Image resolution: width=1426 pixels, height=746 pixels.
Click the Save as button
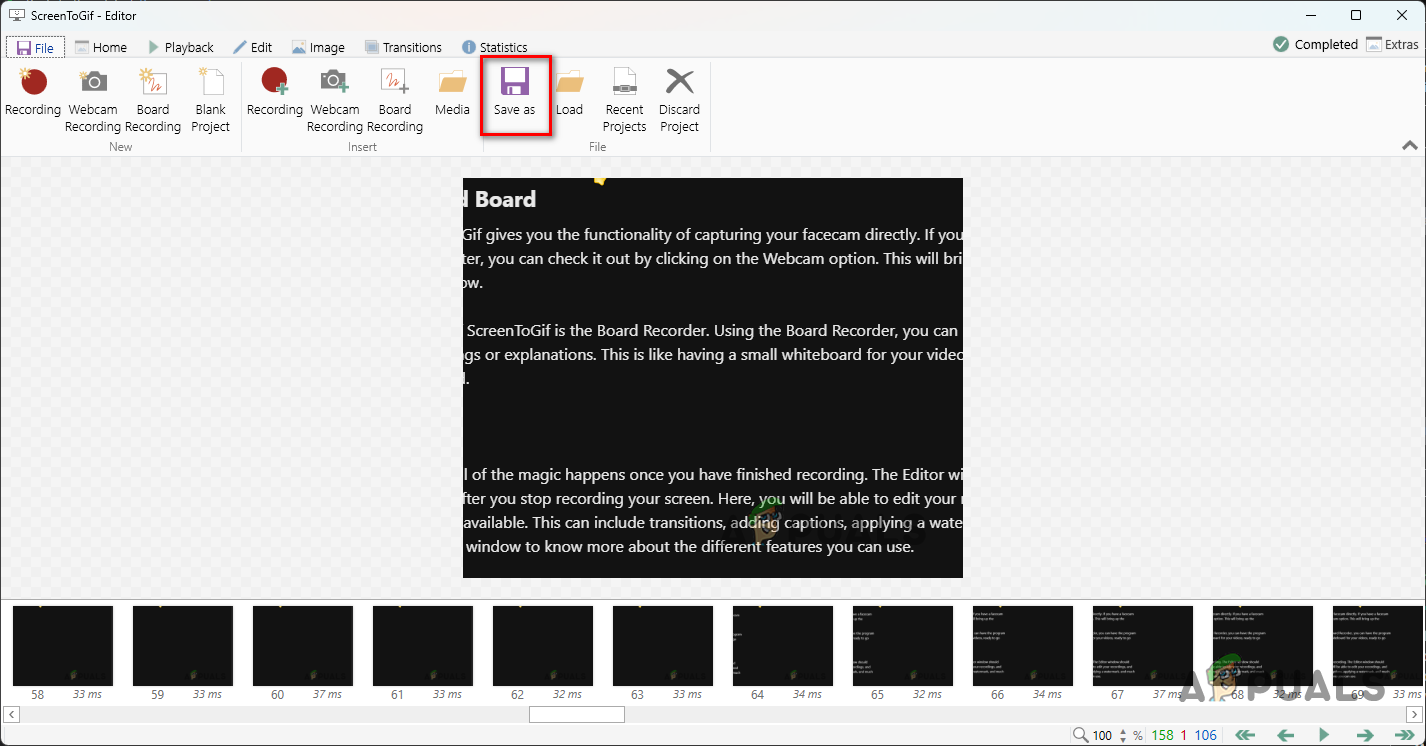[514, 94]
